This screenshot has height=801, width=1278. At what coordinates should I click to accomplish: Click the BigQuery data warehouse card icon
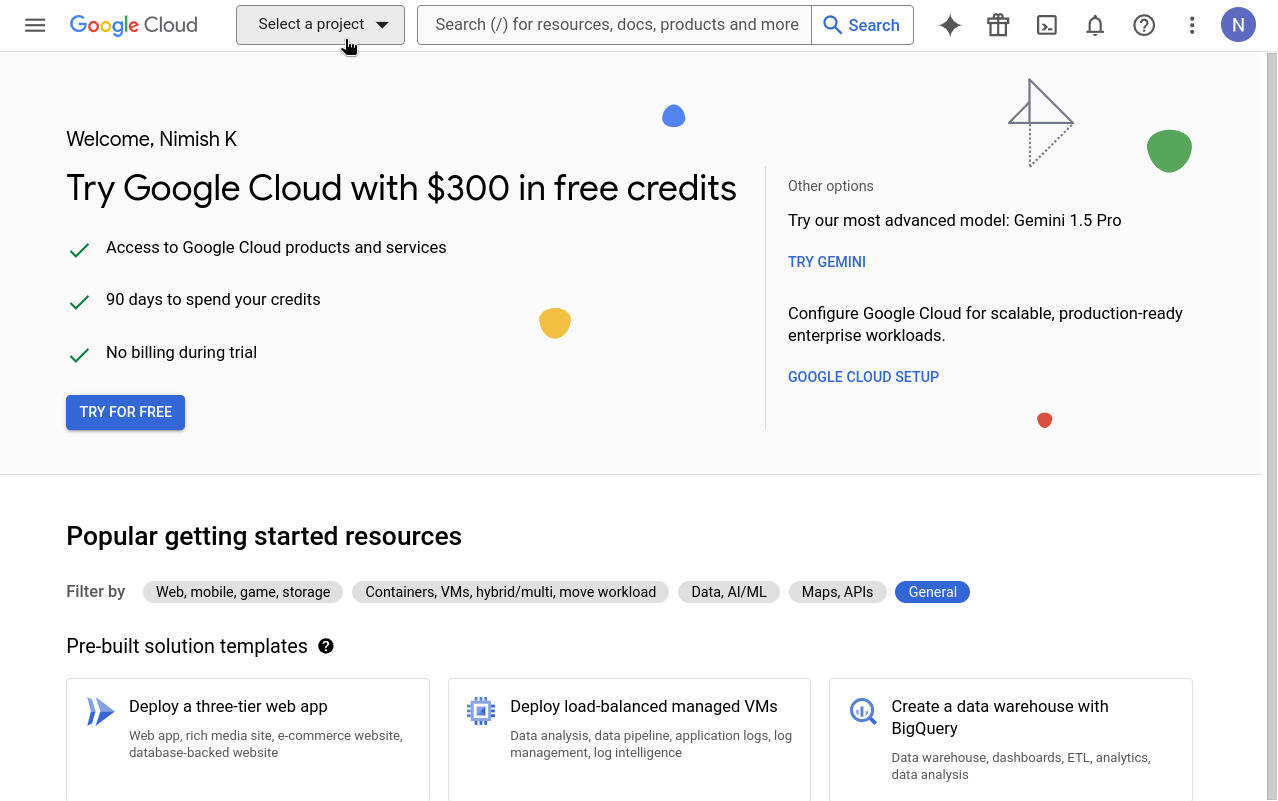[862, 711]
